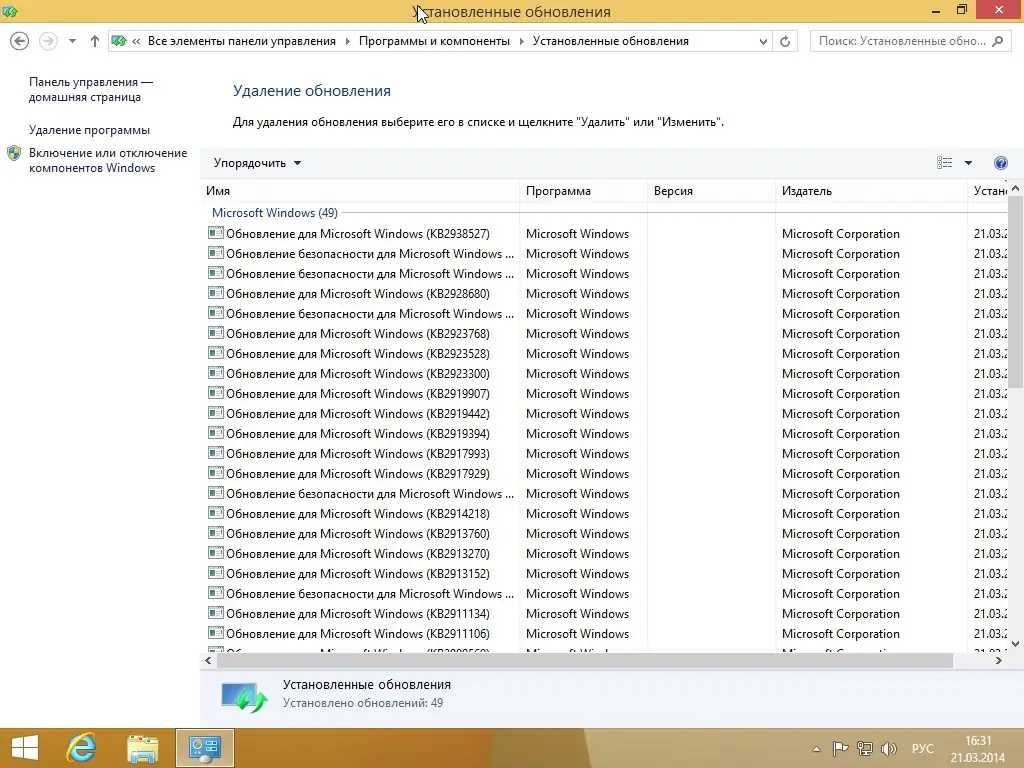The image size is (1024, 768).
Task: Select update KB2917993
Action: click(358, 454)
